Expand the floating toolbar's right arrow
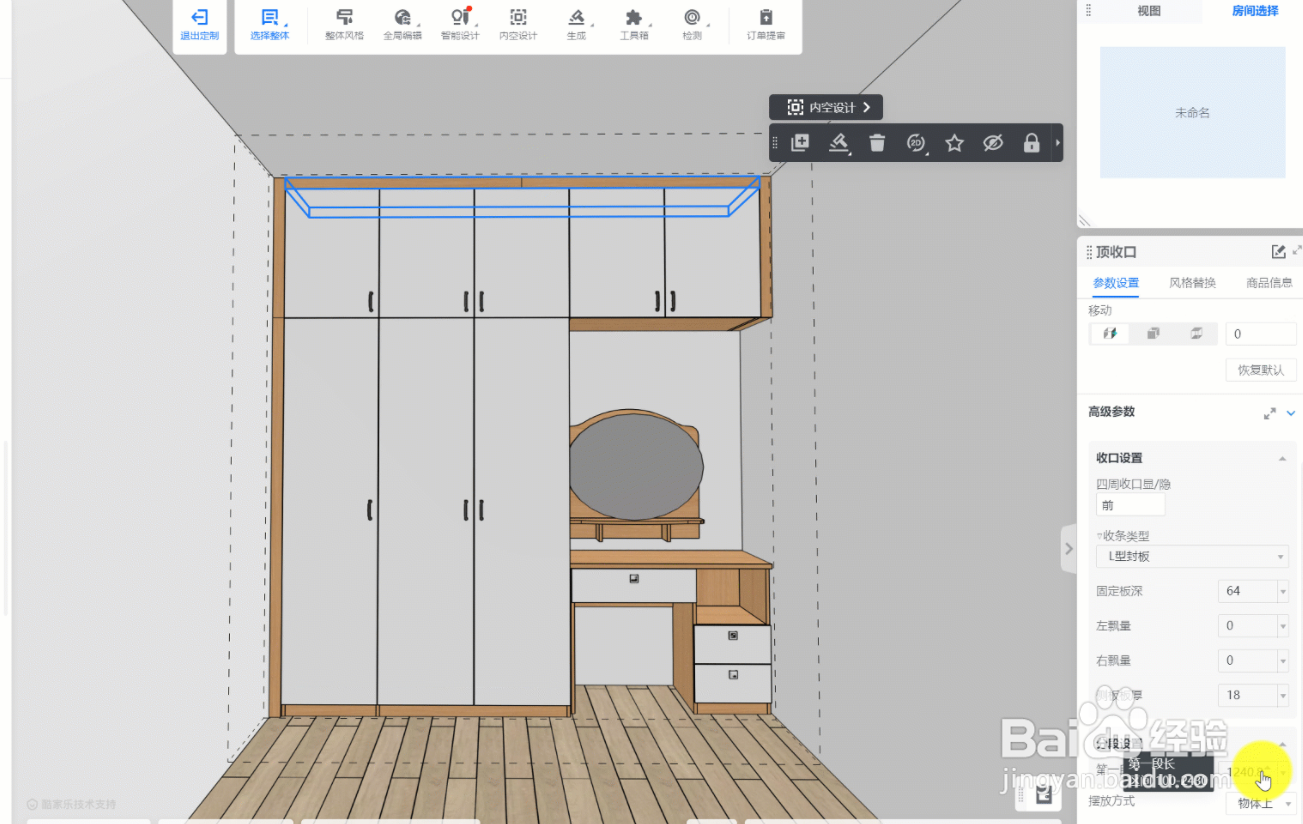 (x=1058, y=143)
